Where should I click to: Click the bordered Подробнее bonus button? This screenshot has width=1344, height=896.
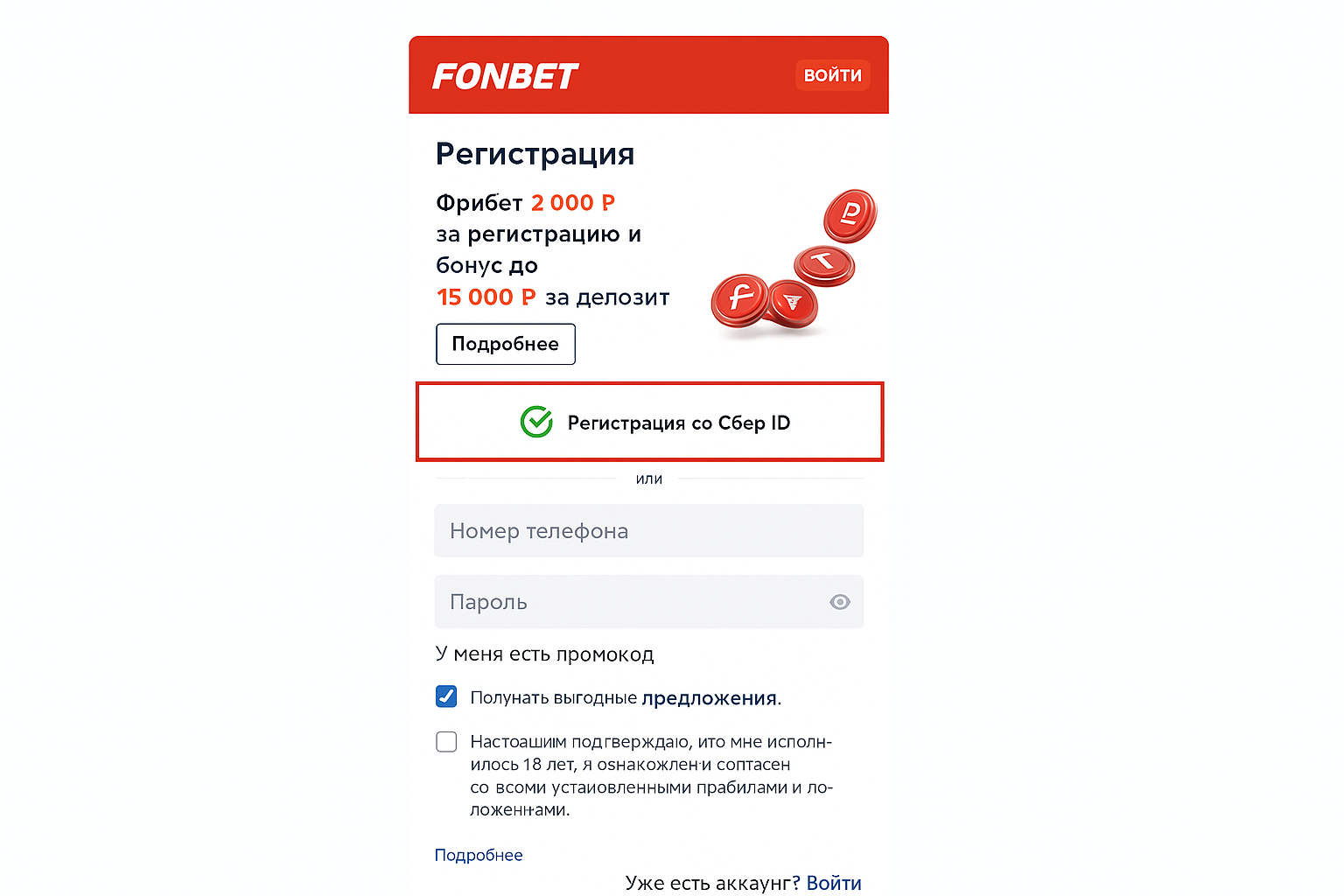tap(505, 344)
